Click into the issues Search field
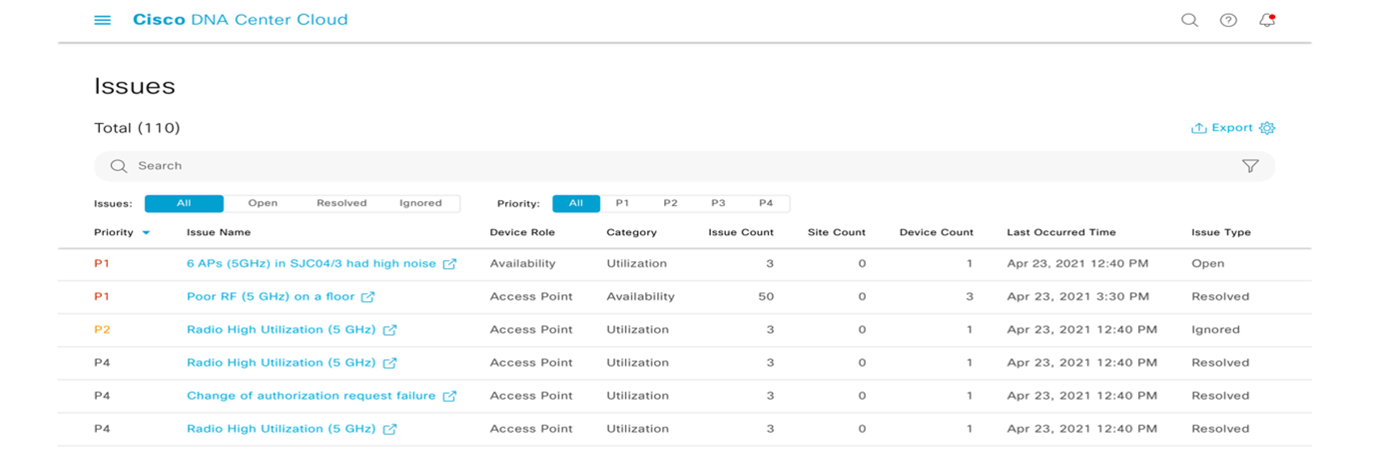The width and height of the screenshot is (1381, 452). [600, 166]
